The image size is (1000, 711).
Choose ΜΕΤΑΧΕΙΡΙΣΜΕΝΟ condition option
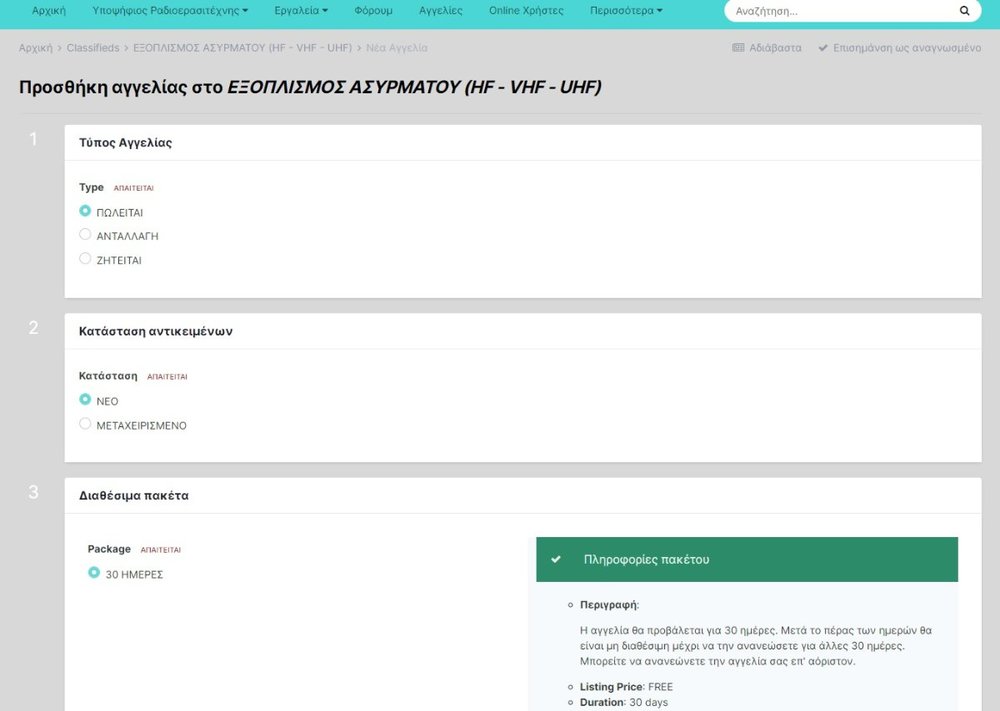(x=85, y=424)
